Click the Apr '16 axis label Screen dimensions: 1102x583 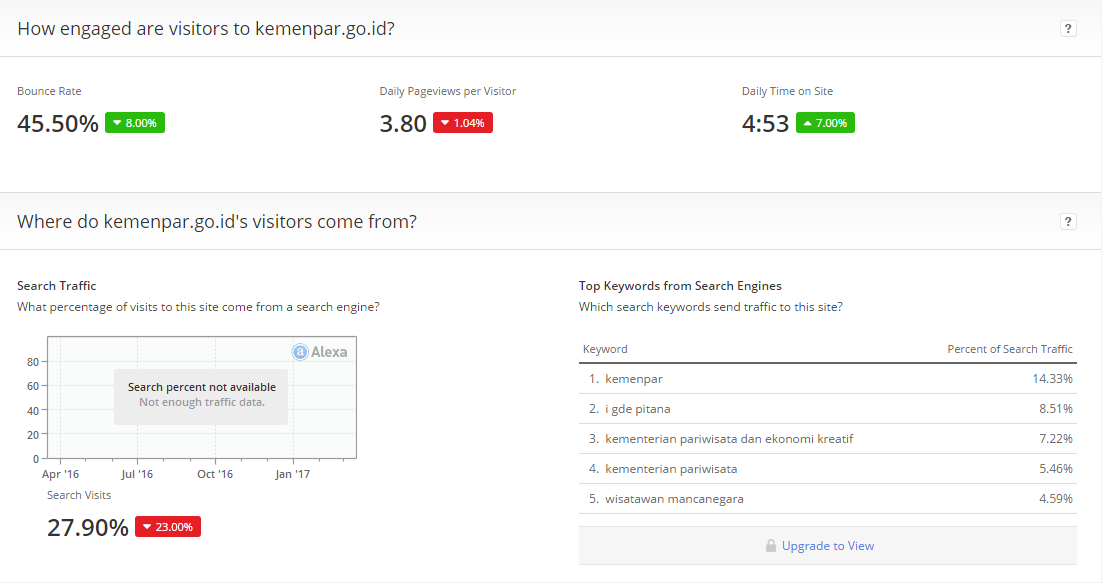[60, 474]
